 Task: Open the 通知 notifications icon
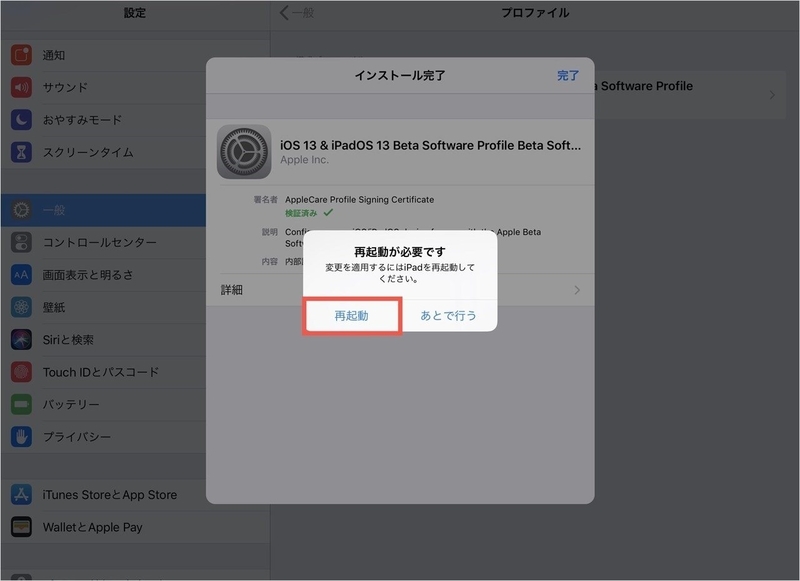point(21,55)
